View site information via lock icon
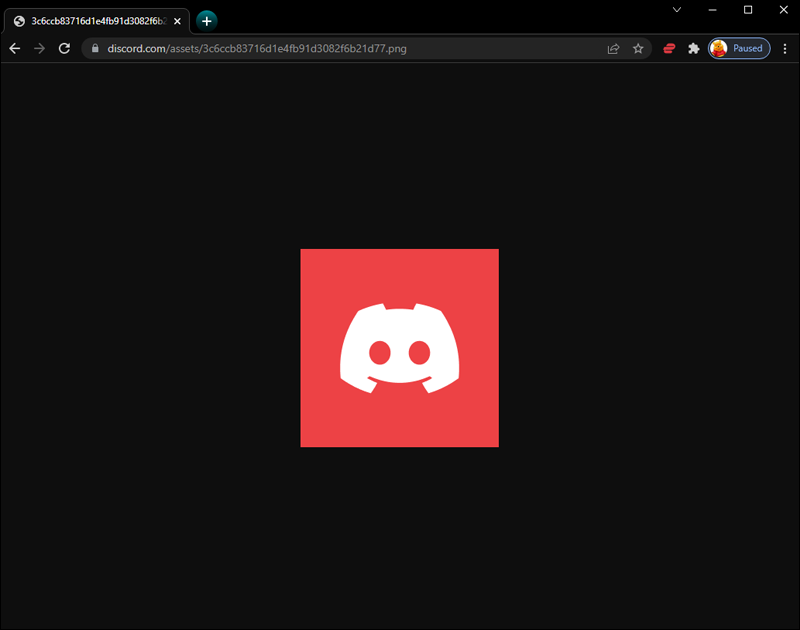The image size is (800, 630). pos(95,48)
